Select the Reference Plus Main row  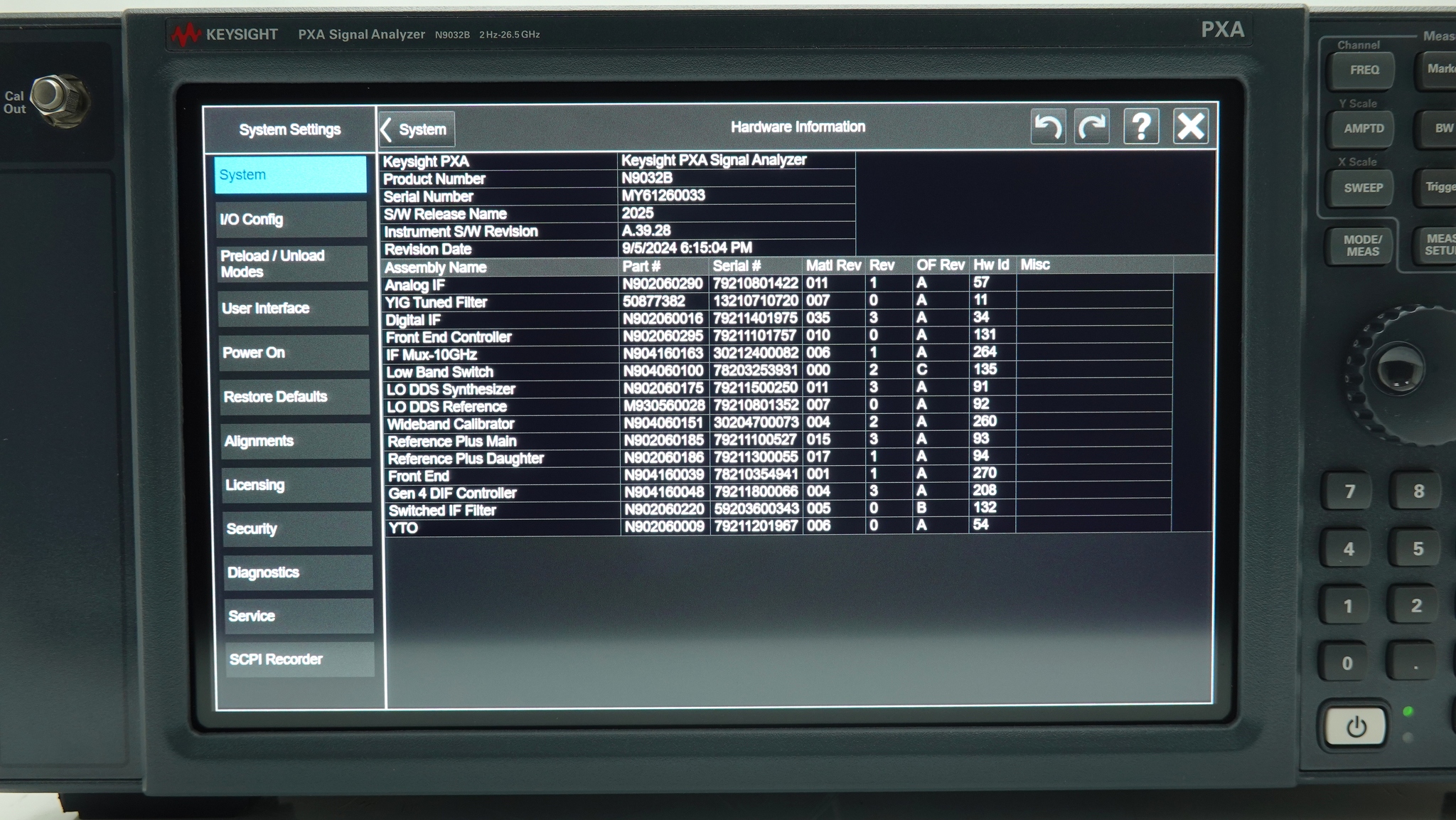click(778, 440)
